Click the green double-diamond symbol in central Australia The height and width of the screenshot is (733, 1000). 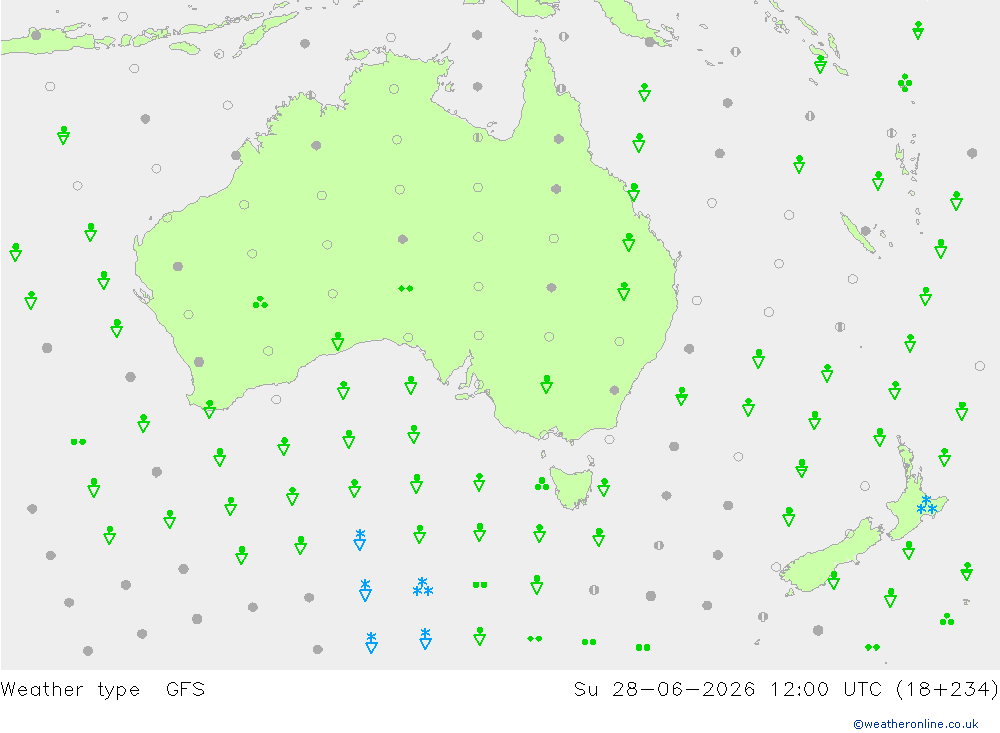click(406, 289)
